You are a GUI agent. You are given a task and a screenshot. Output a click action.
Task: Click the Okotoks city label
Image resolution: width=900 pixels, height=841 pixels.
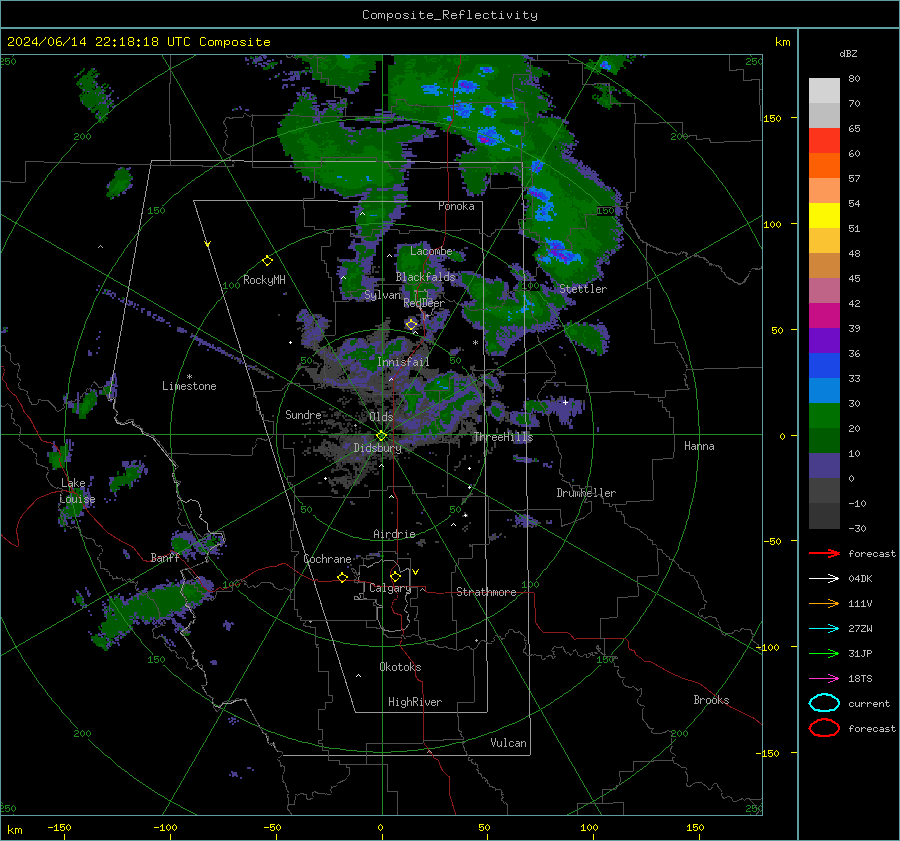[x=400, y=666]
